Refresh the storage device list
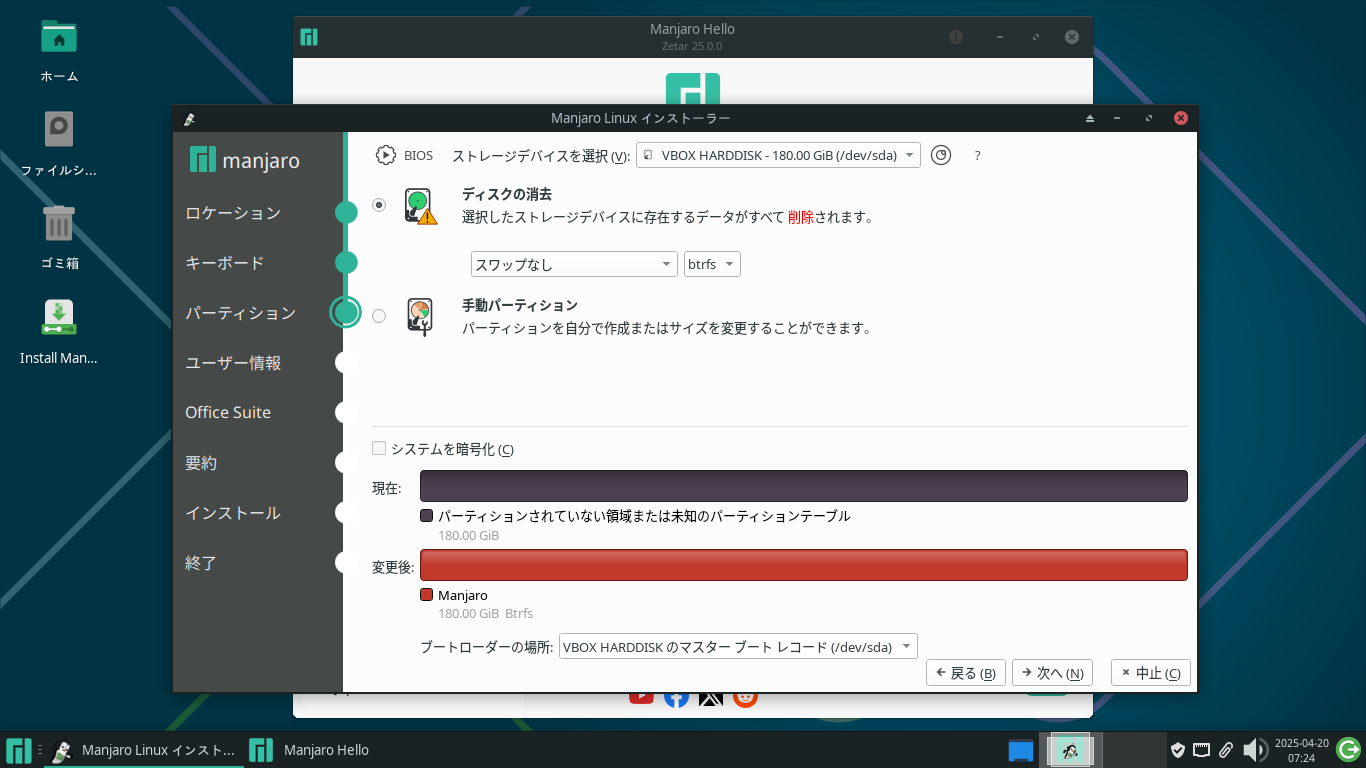The width and height of the screenshot is (1366, 768). tap(940, 155)
